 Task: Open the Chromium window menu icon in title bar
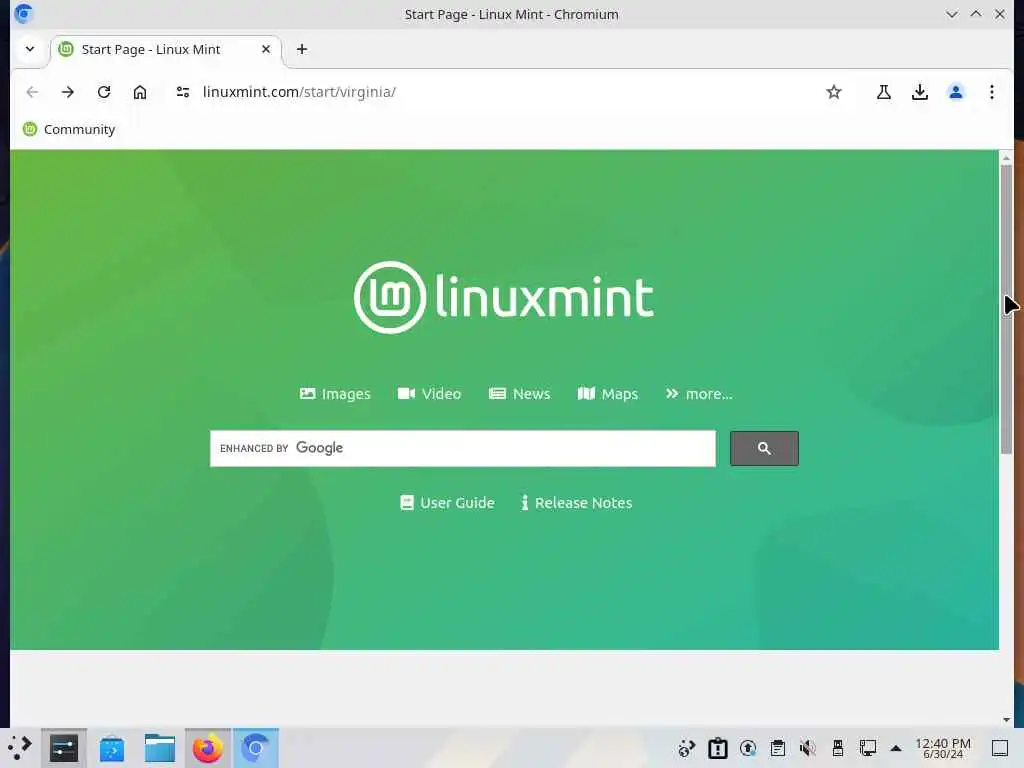click(x=24, y=14)
